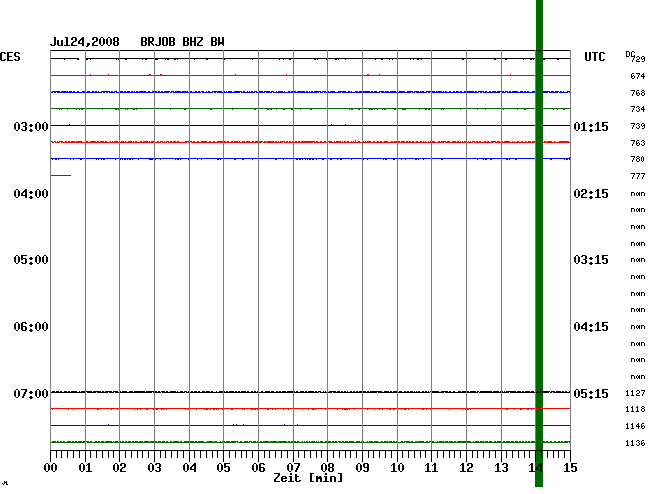The image size is (650, 494).
Task: Select the station label BRJOB BHZ BW
Action: coord(182,42)
